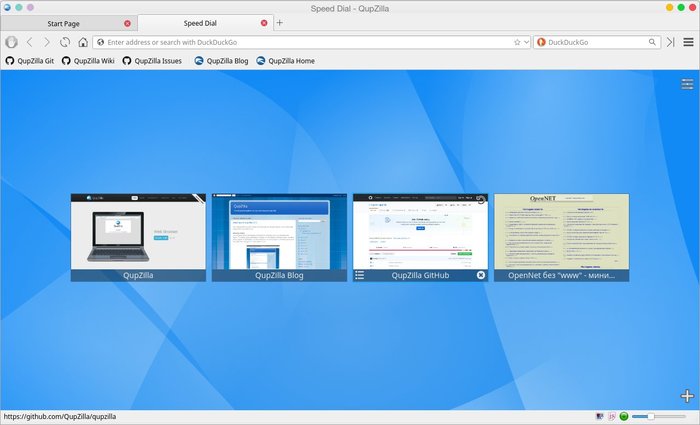The image size is (700, 425).
Task: Open the QupZilla Blog bookmark
Action: click(x=221, y=61)
